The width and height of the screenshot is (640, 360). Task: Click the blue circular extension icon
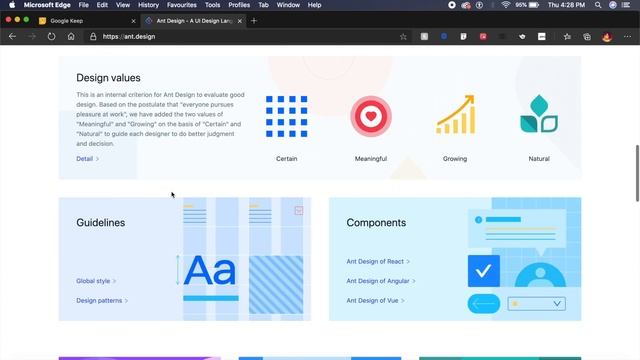[444, 37]
